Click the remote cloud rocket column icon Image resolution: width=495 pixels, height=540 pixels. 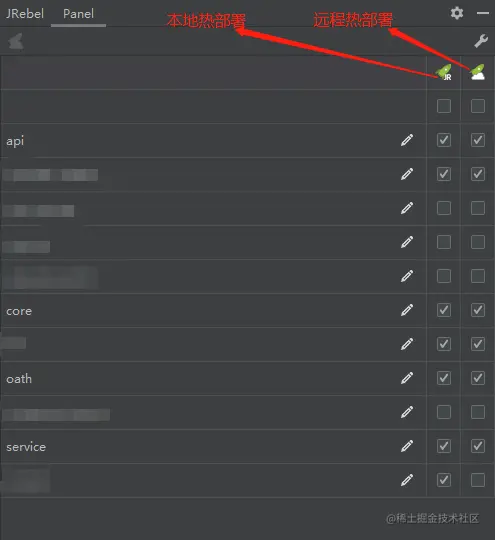478,72
